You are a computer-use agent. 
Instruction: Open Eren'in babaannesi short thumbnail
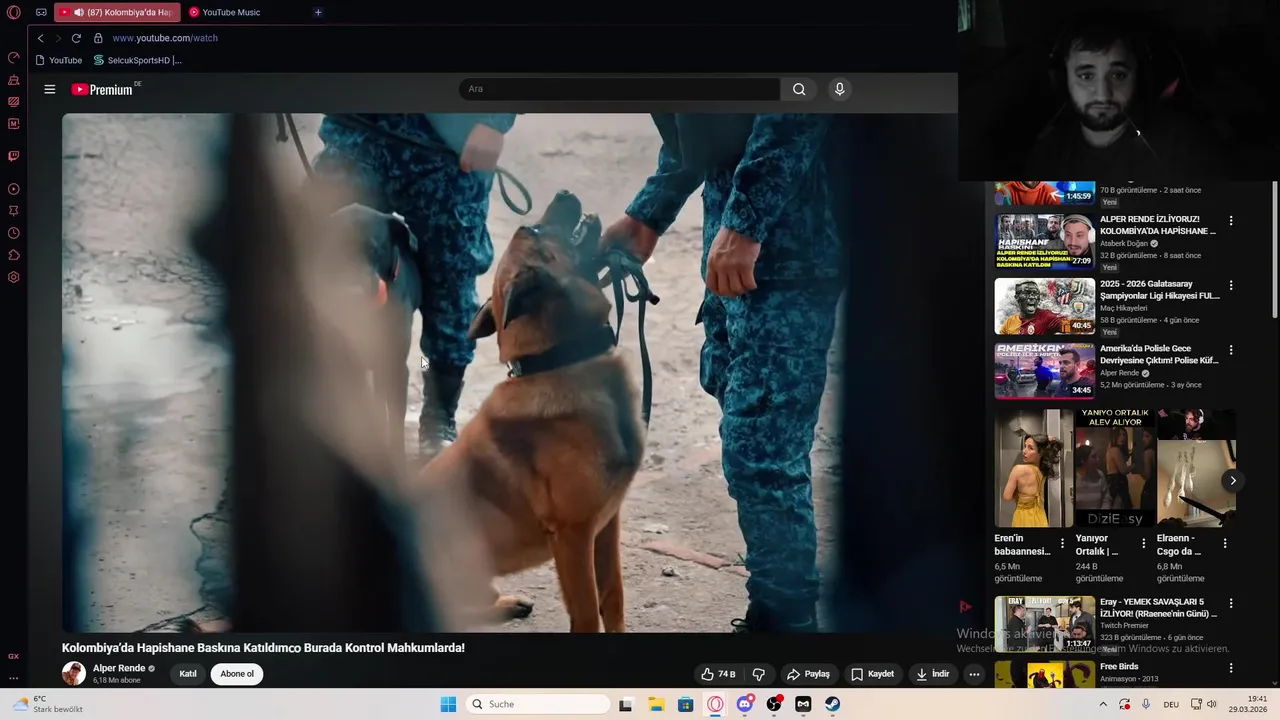[x=1034, y=468]
